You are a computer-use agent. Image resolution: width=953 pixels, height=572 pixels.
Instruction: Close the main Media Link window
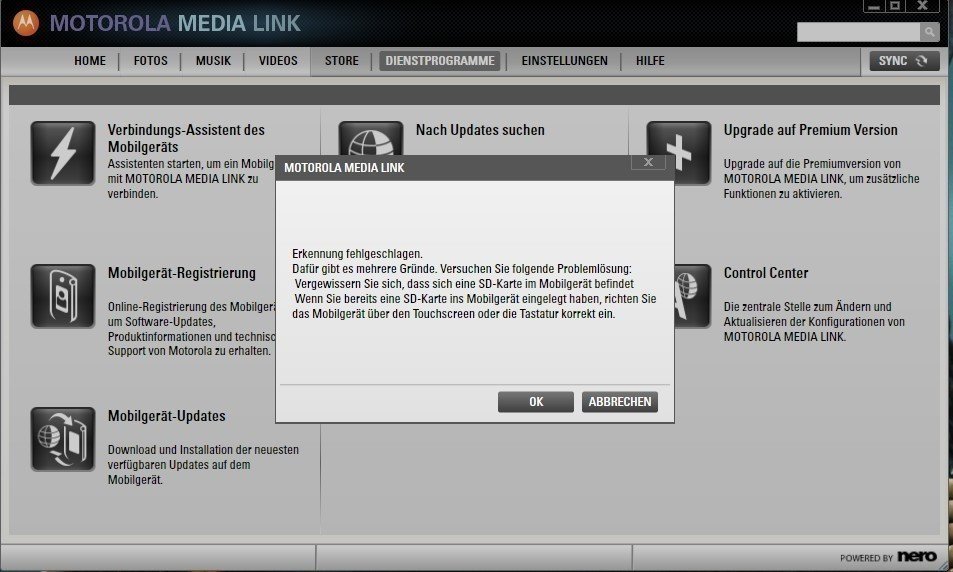[923, 6]
